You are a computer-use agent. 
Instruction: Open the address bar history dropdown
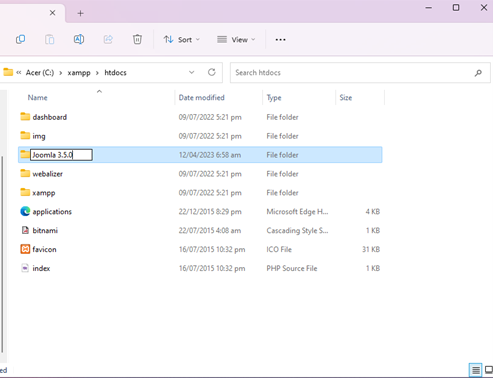coord(191,72)
